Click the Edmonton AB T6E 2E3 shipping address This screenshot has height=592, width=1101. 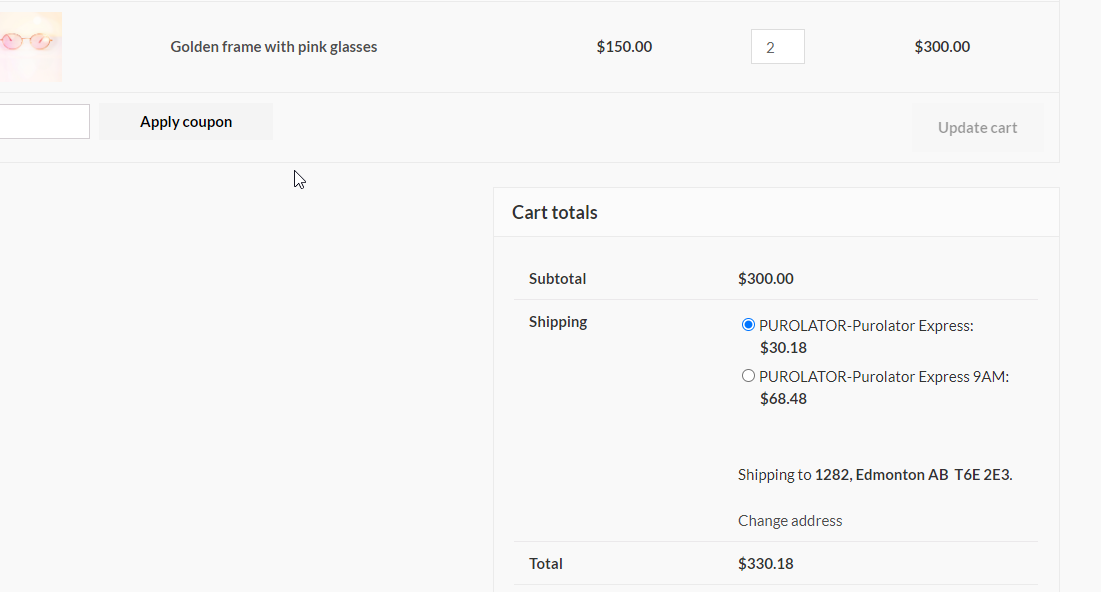click(x=913, y=475)
